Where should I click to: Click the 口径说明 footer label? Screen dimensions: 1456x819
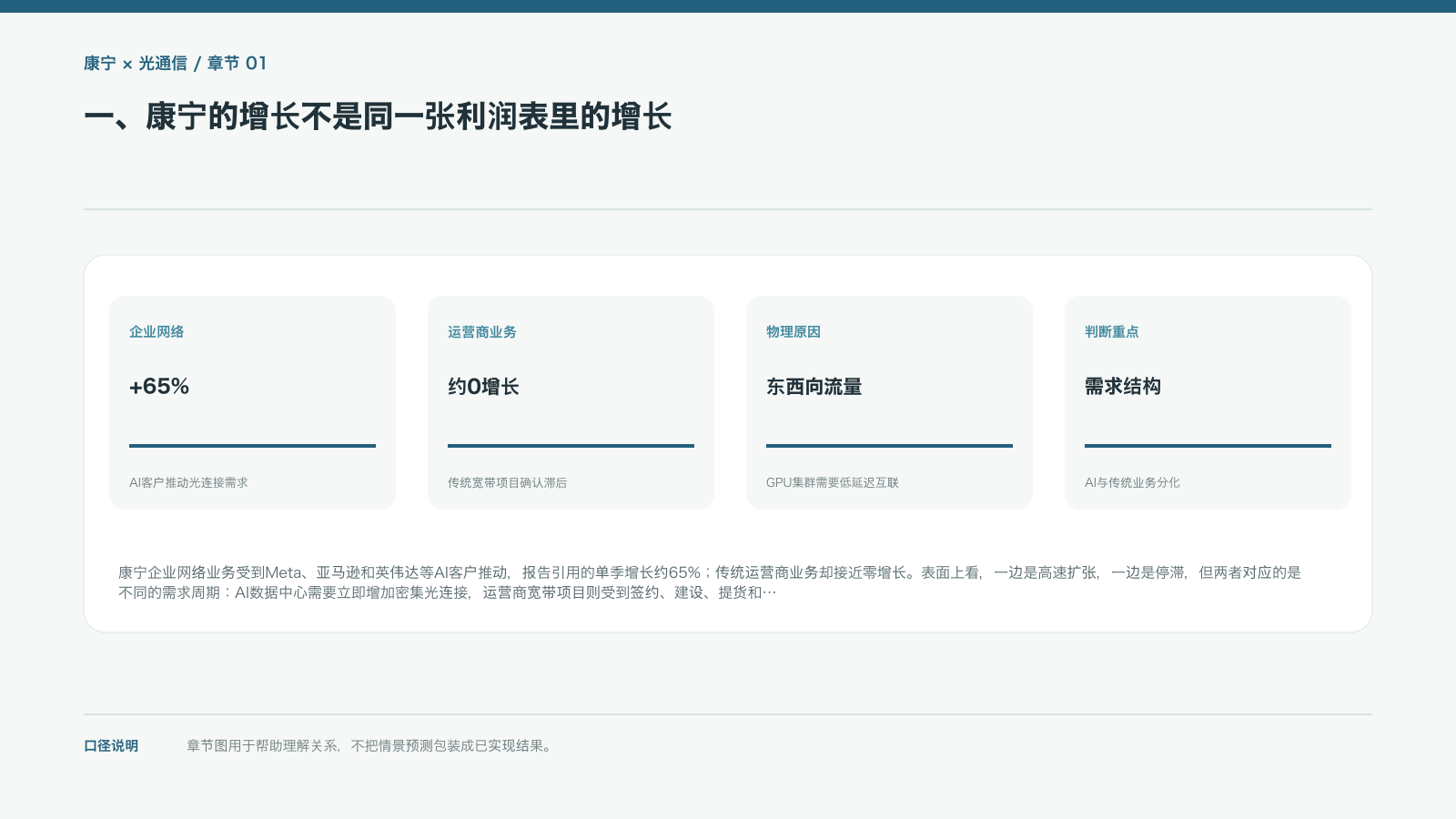coord(111,745)
